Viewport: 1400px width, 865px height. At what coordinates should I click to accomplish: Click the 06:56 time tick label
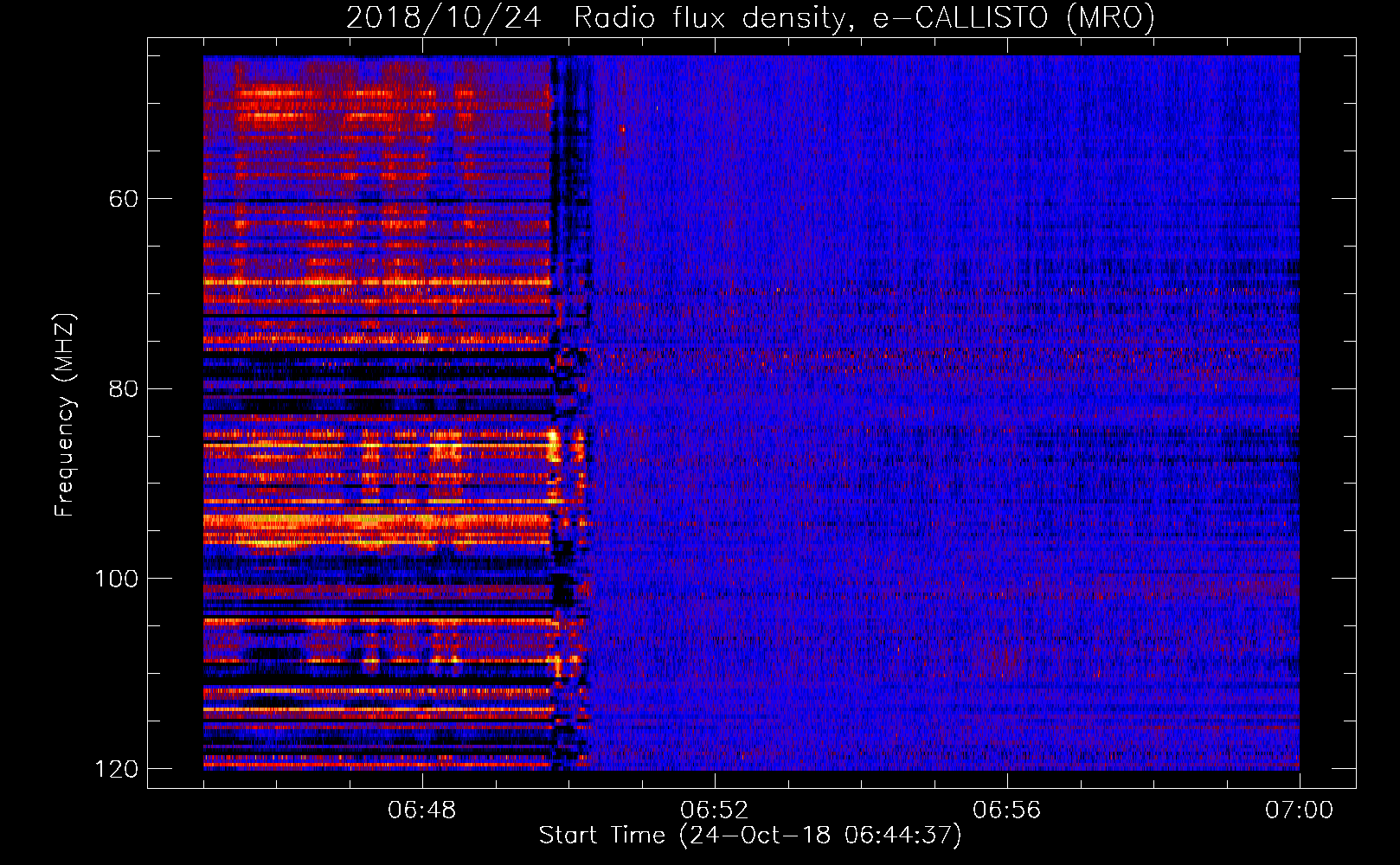[1007, 811]
